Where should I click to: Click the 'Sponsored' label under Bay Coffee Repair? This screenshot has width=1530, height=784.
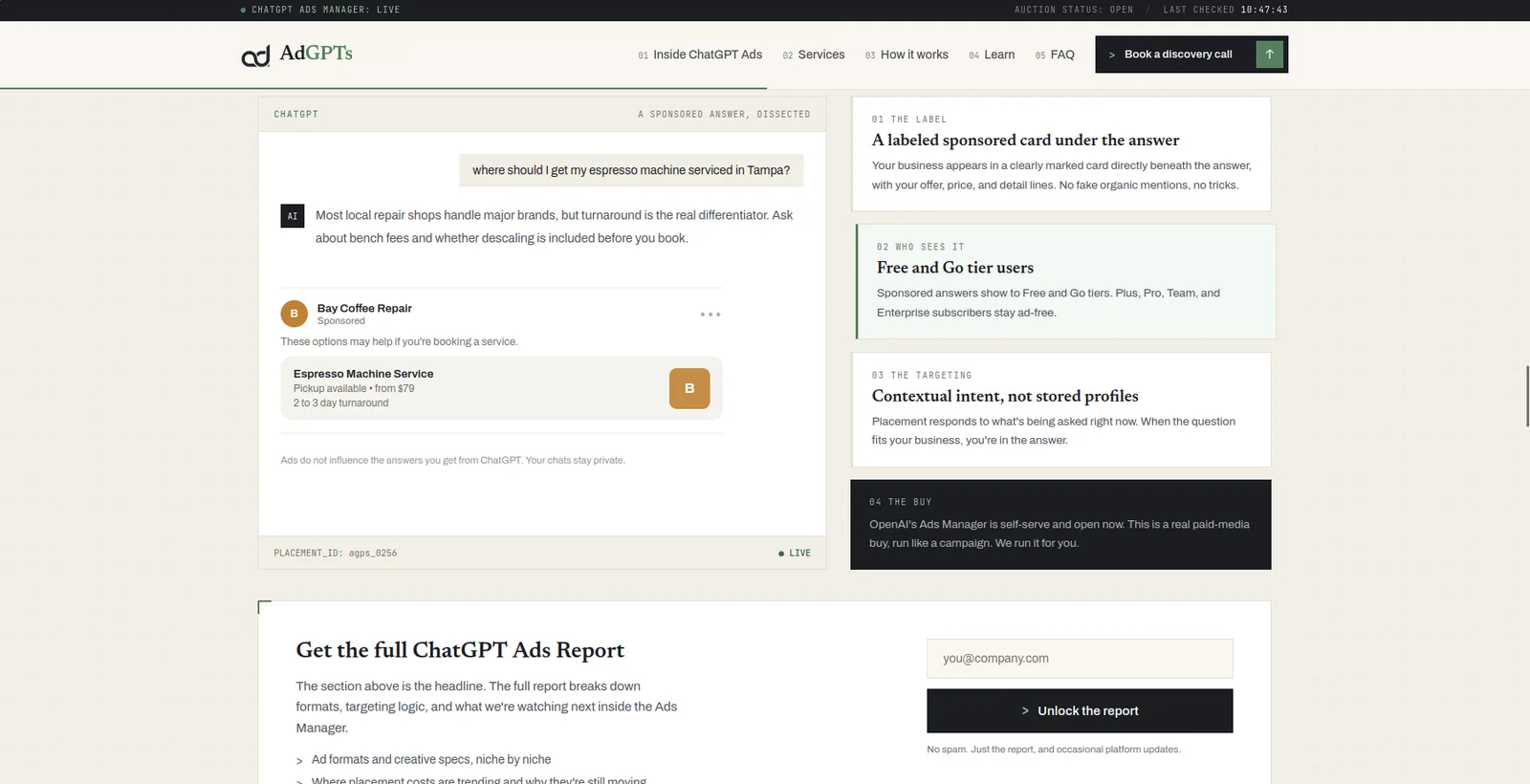[x=341, y=321]
